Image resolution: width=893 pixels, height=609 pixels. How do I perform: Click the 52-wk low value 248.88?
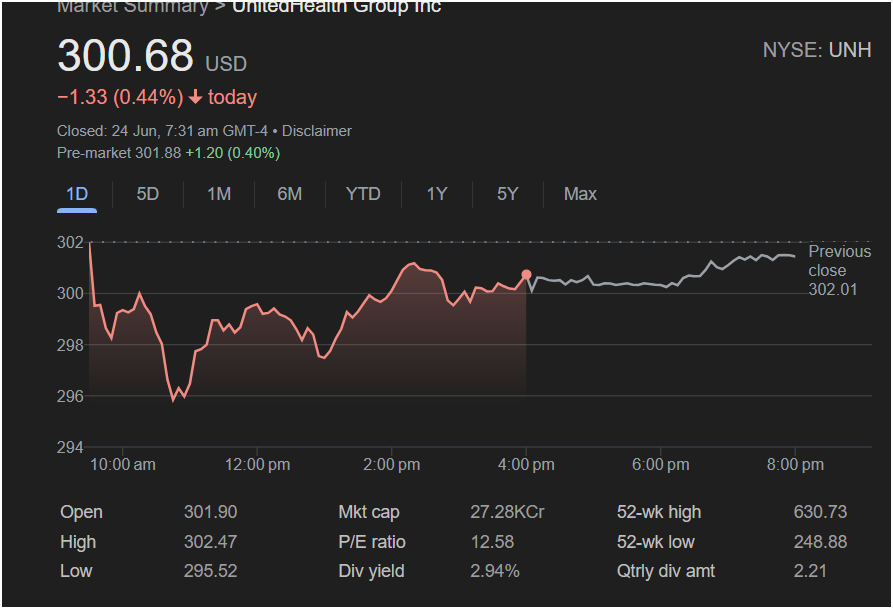click(820, 542)
